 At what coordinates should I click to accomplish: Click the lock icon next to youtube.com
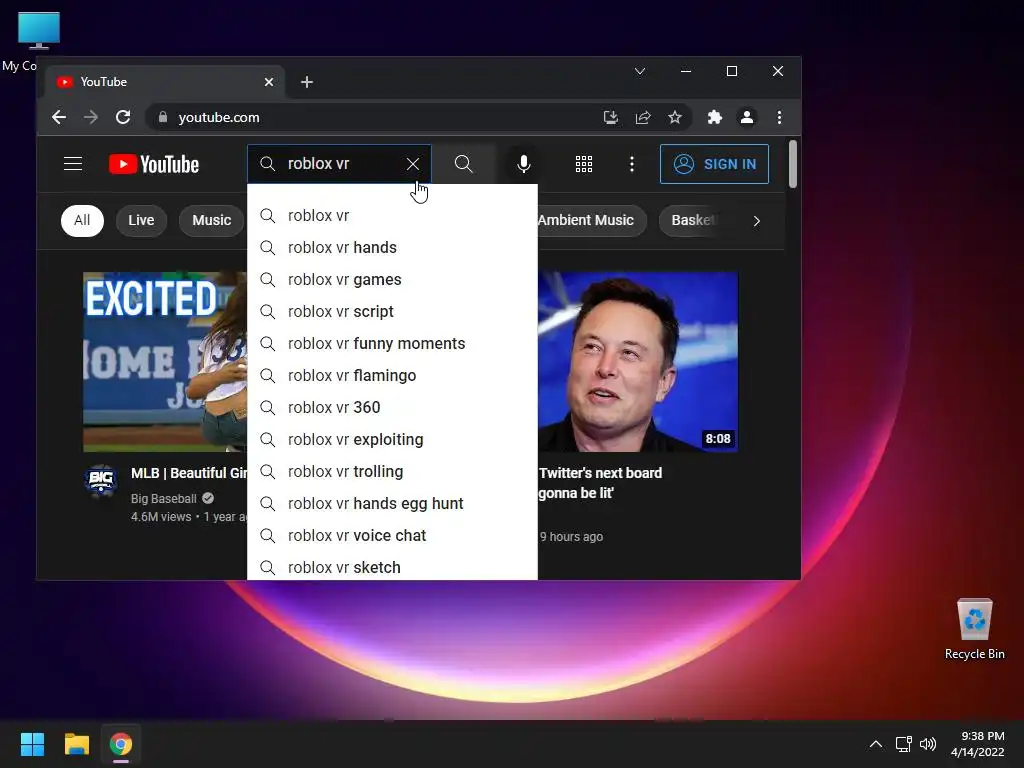(163, 118)
